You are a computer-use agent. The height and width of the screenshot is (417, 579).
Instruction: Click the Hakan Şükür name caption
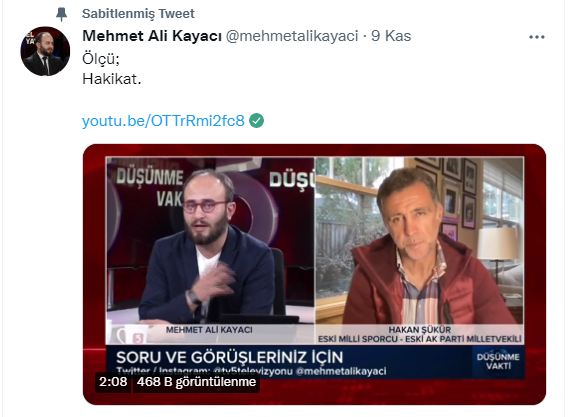pyautogui.click(x=419, y=329)
